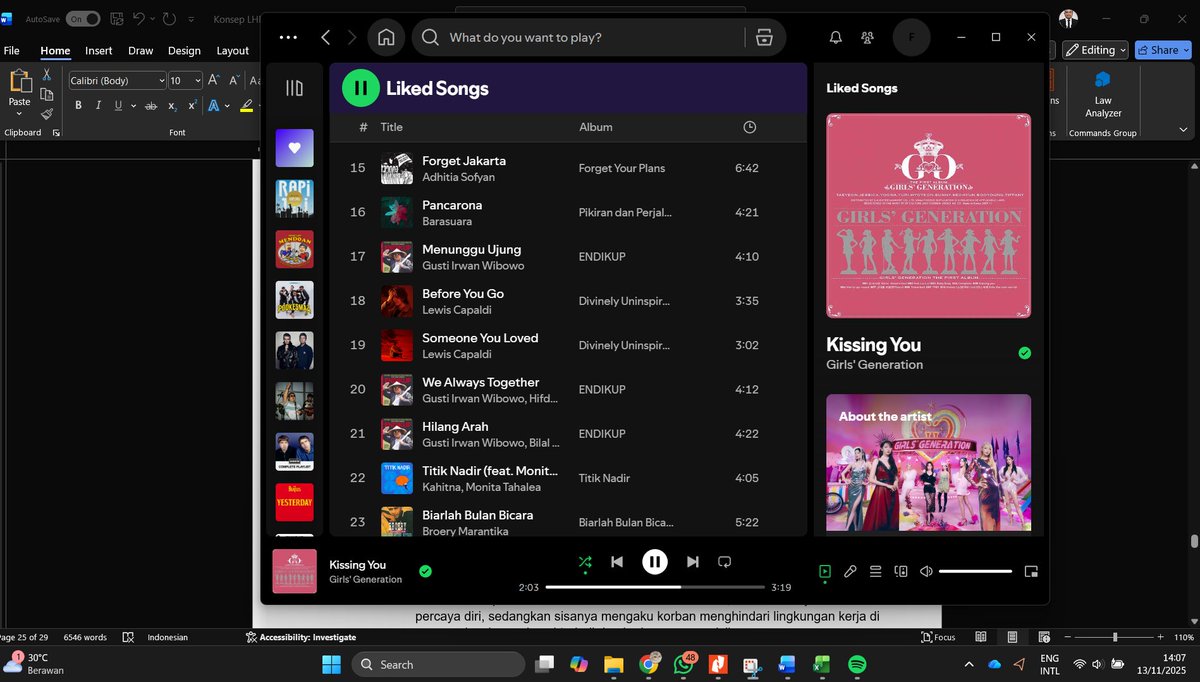Switch to Word's Insert tab
Image resolution: width=1200 pixels, height=682 pixels.
[98, 51]
